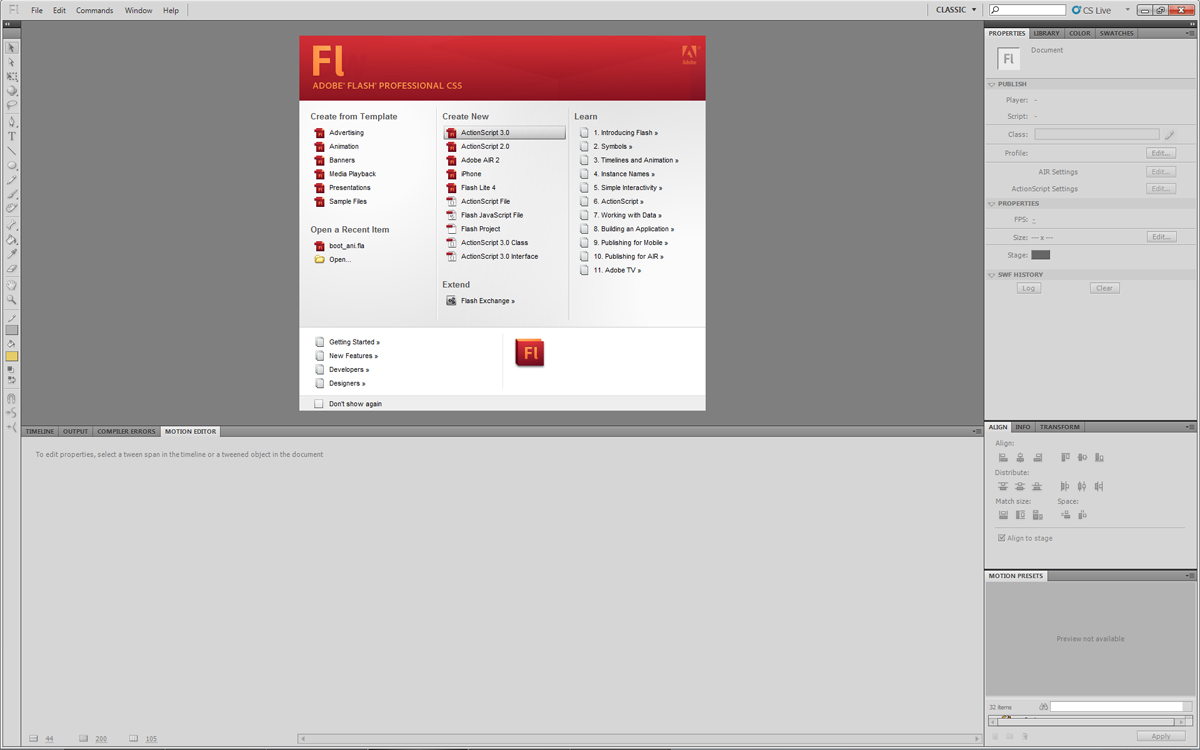
Task: Select the Bone tool
Action: [x=12, y=226]
